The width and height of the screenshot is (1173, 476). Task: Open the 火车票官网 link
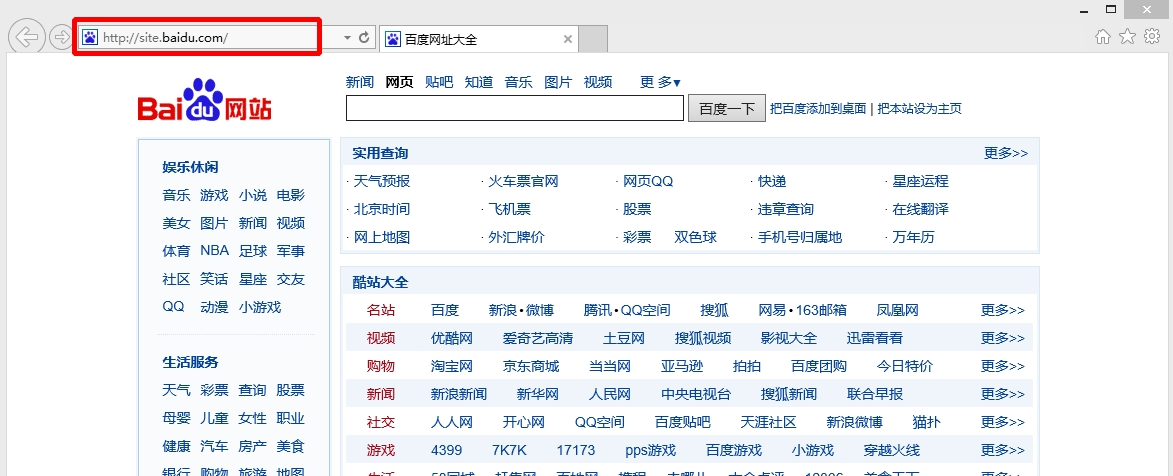click(x=523, y=181)
